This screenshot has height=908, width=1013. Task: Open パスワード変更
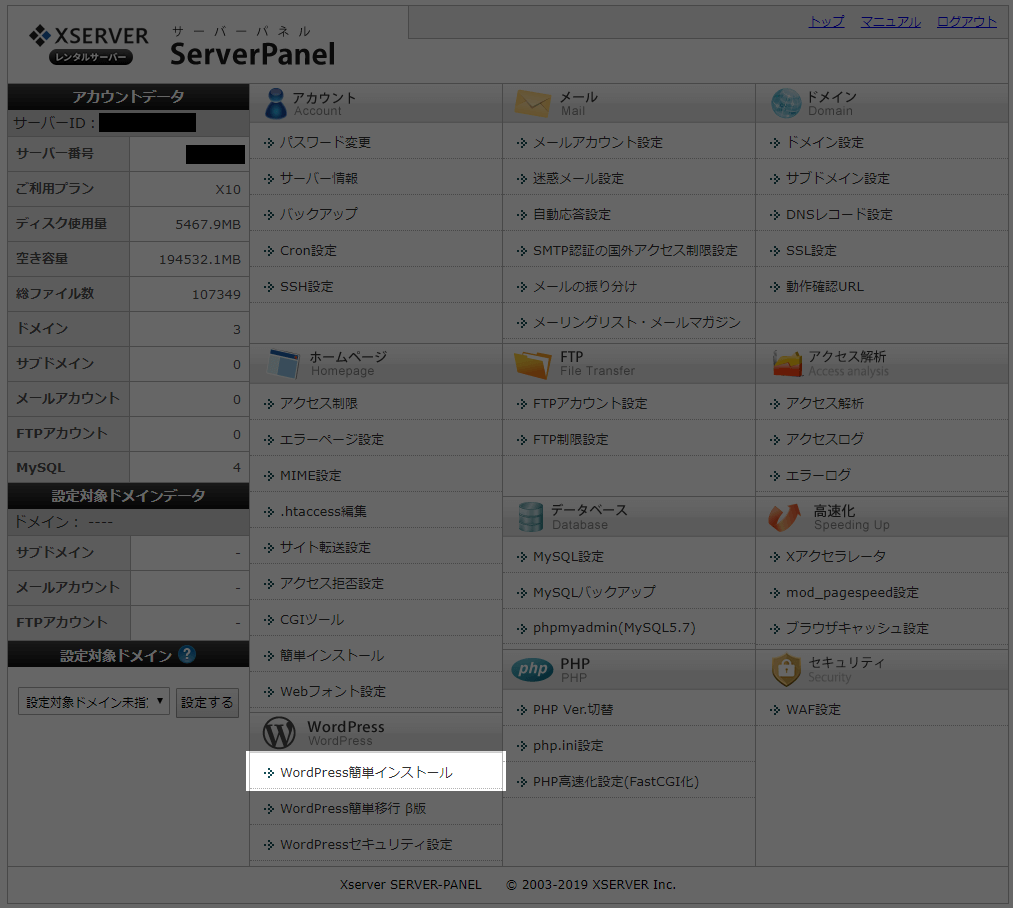(x=325, y=142)
